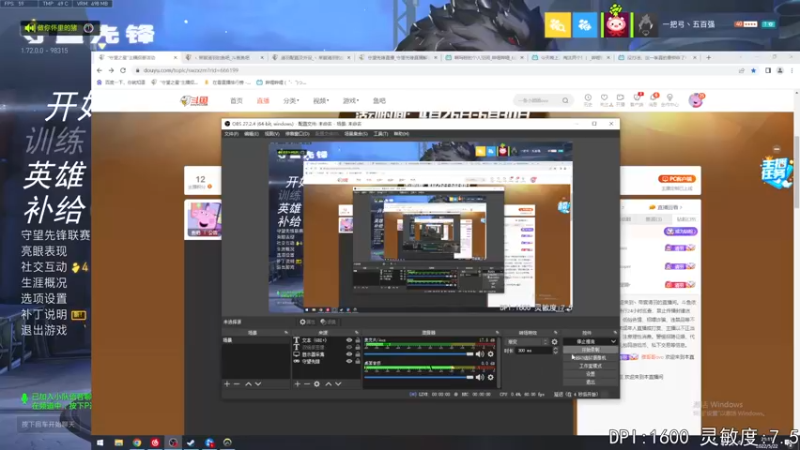
Task: Open the 编辑(E) menu in OBS
Action: pyautogui.click(x=251, y=134)
